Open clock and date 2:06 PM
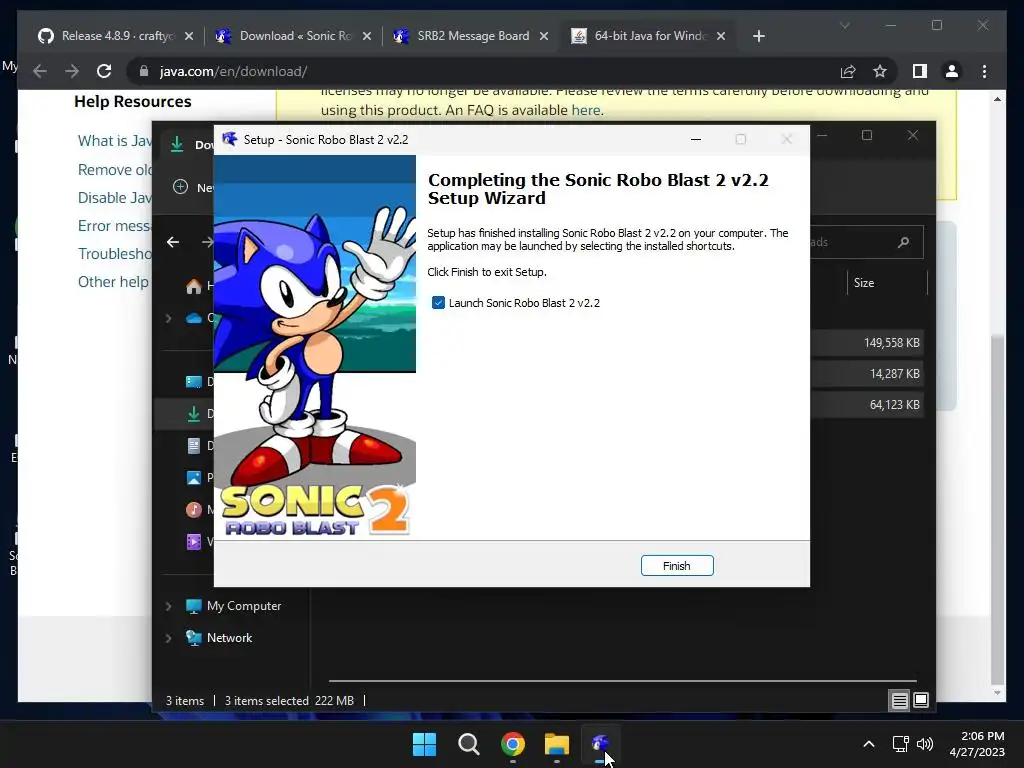This screenshot has width=1024, height=768. tap(977, 744)
